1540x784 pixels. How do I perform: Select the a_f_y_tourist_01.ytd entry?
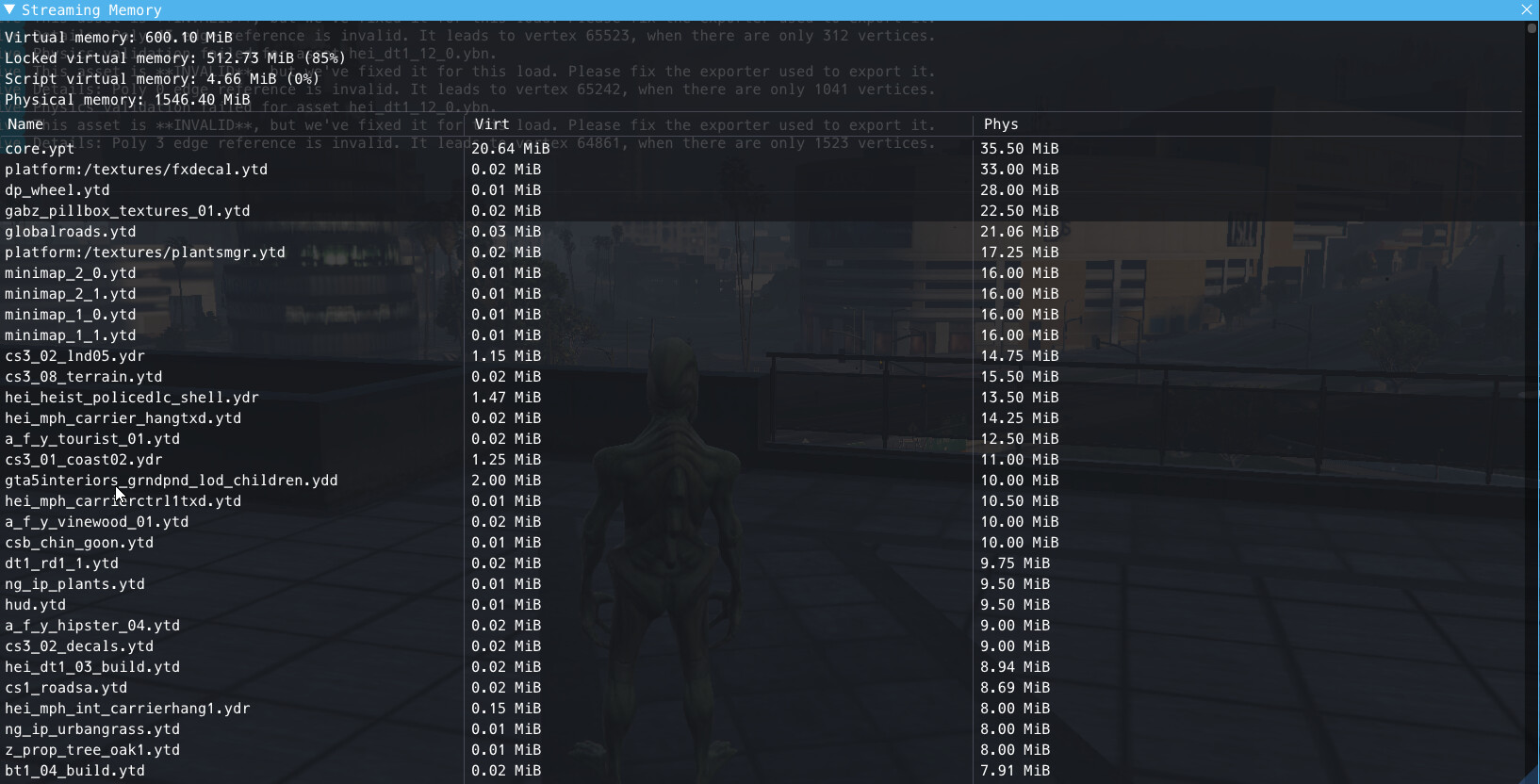[92, 439]
